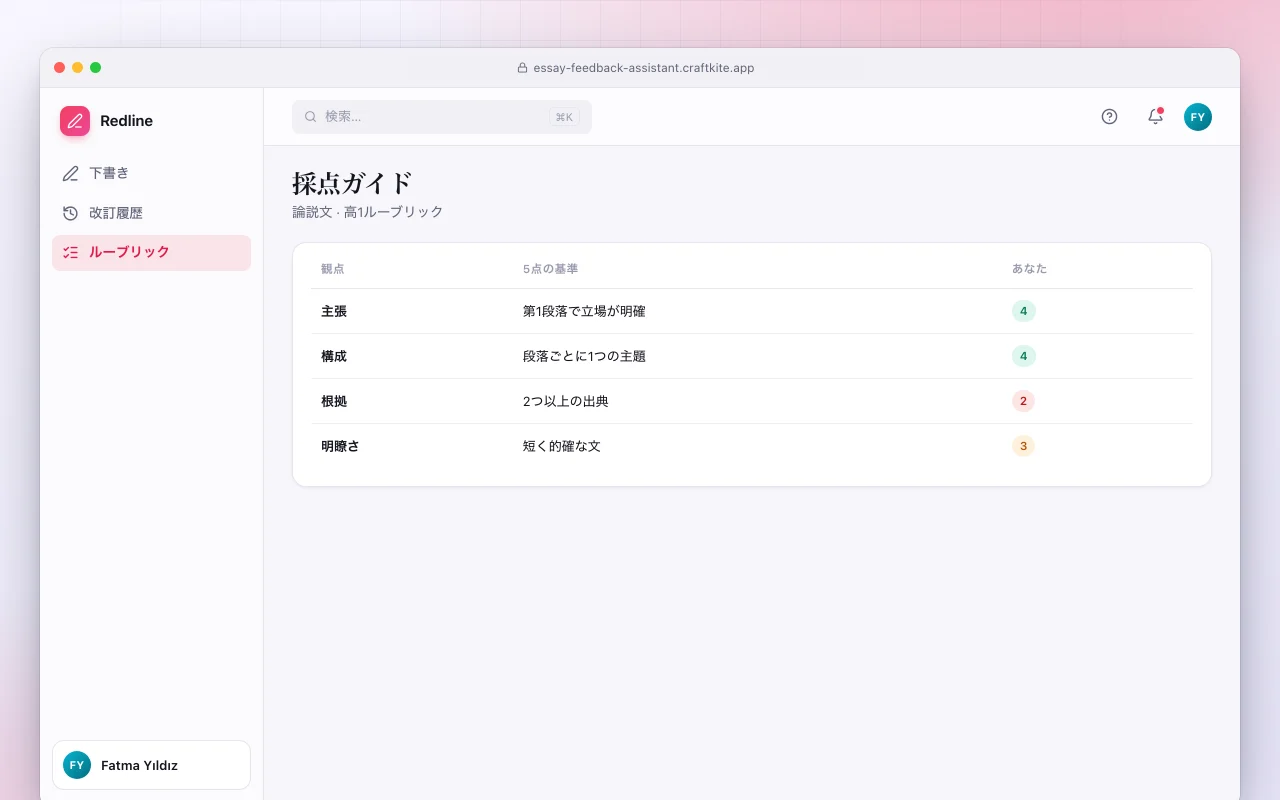Go to 改訂履歴 in sidebar

click(x=151, y=213)
